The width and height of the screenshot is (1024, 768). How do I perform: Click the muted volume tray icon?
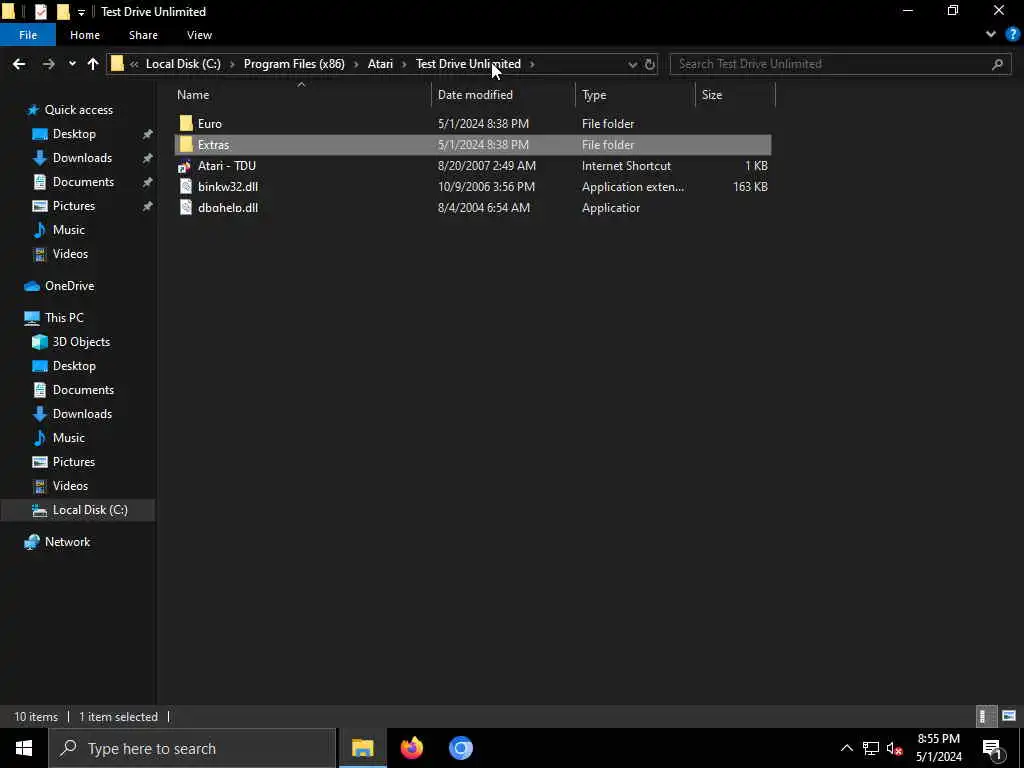point(895,748)
